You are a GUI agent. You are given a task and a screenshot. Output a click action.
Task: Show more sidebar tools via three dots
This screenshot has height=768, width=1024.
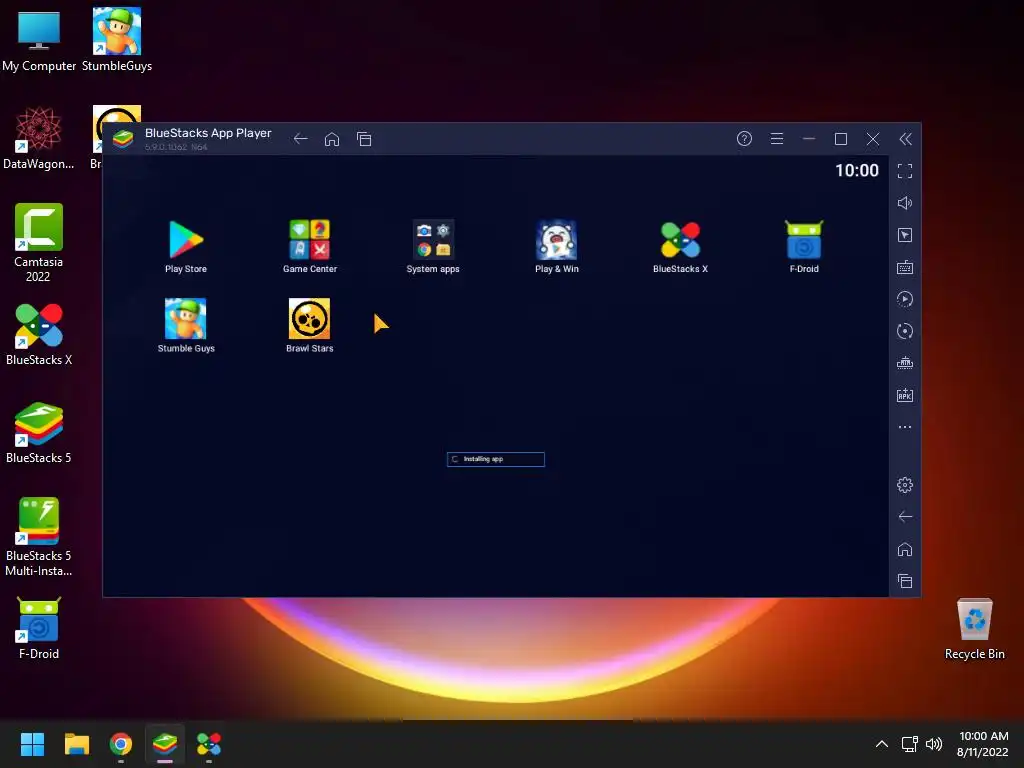(904, 427)
